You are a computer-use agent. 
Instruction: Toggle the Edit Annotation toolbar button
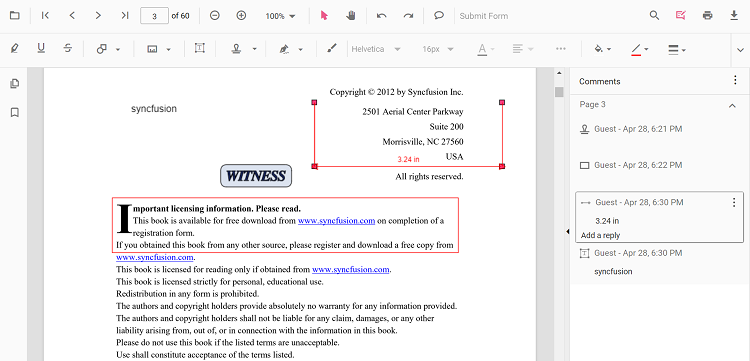coord(681,16)
